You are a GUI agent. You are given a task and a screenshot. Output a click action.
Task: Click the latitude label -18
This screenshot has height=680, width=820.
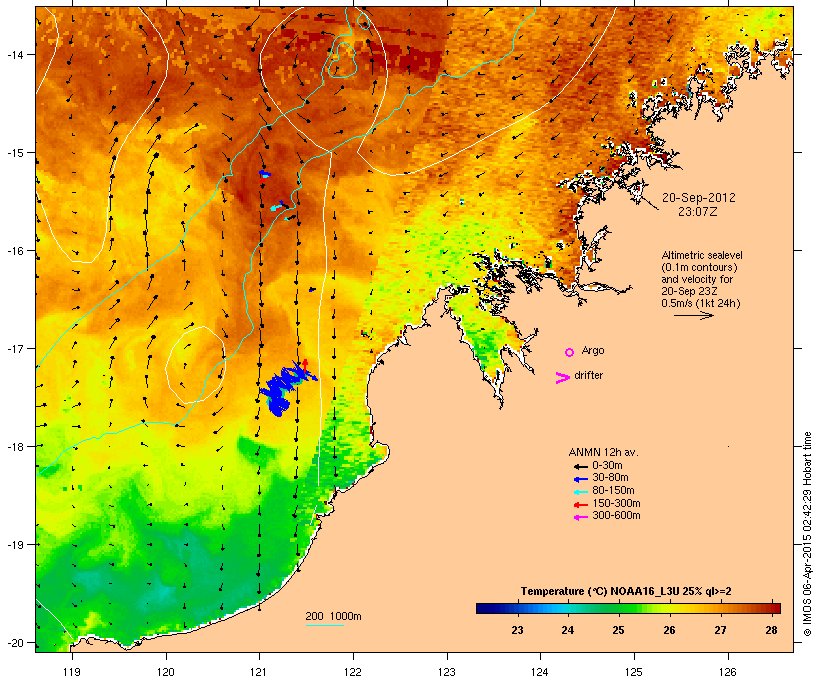click(x=14, y=447)
